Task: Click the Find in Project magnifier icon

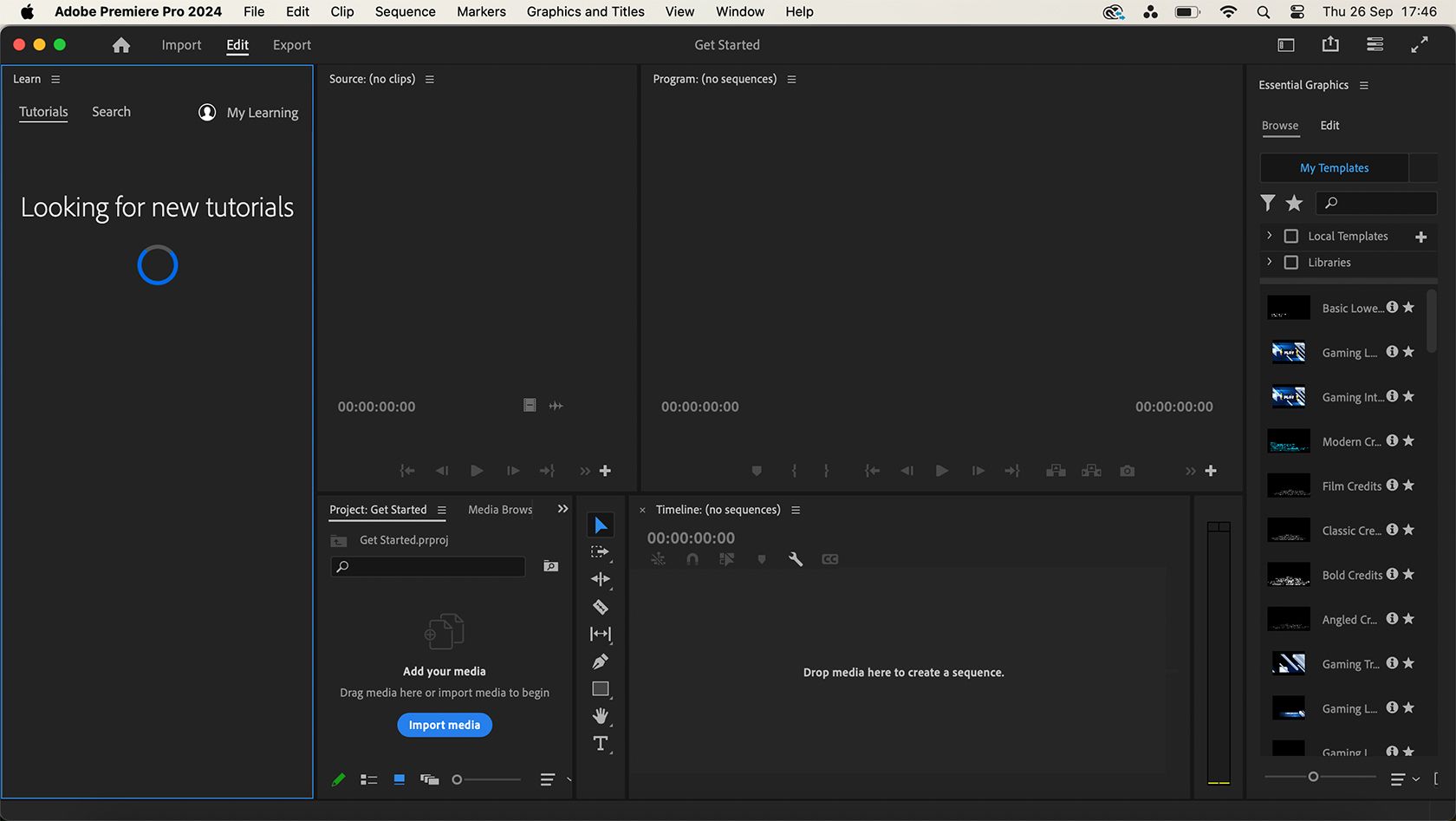Action: 550,566
